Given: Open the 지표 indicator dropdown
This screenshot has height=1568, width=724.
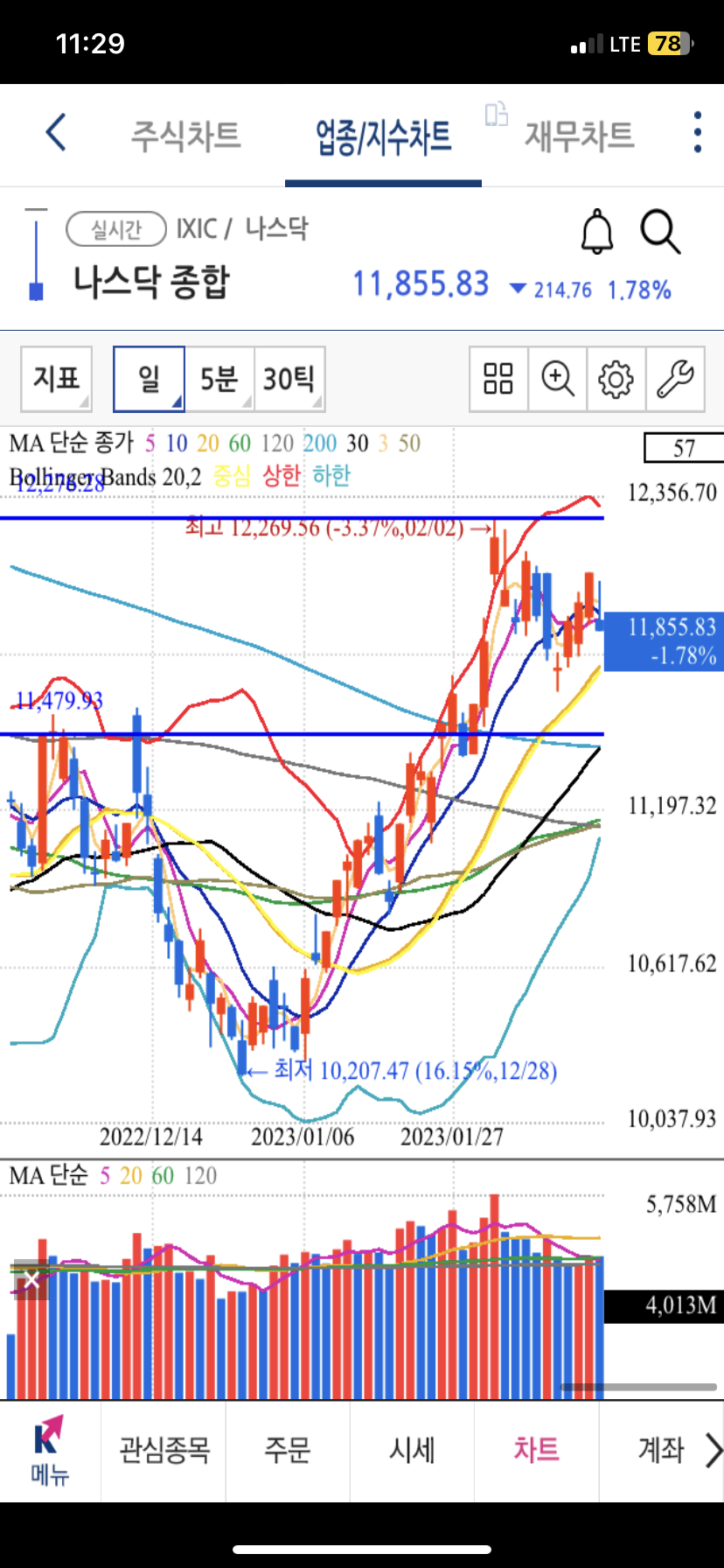Looking at the screenshot, I should click(x=57, y=379).
